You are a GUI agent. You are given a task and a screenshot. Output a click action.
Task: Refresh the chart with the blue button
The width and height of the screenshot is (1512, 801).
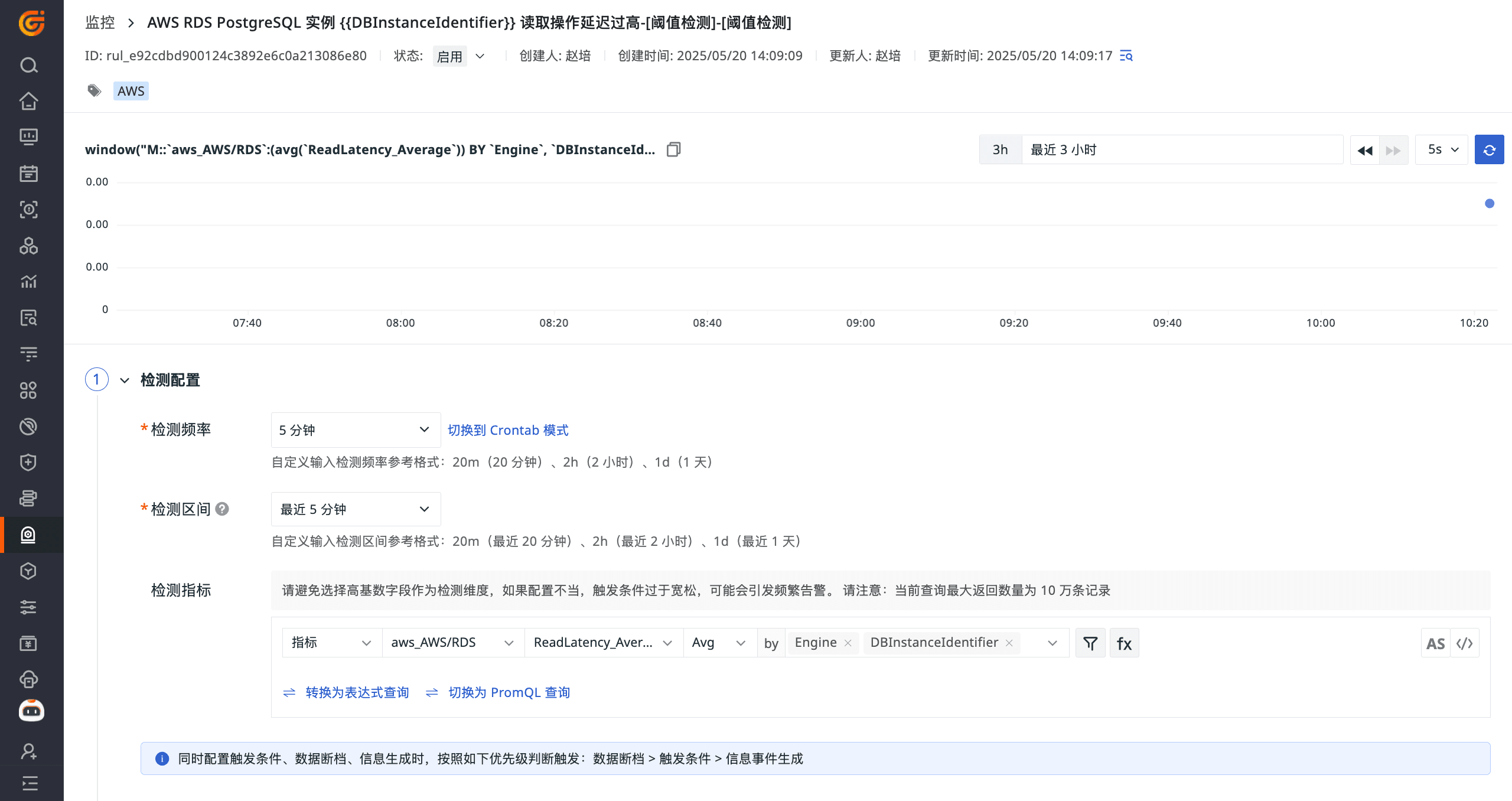pos(1489,149)
